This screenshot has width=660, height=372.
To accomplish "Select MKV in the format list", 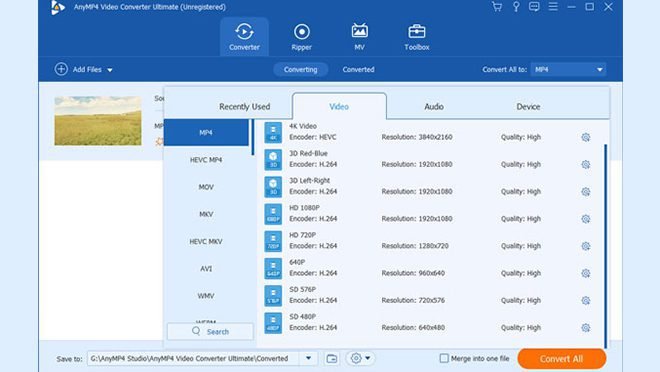I will click(206, 214).
